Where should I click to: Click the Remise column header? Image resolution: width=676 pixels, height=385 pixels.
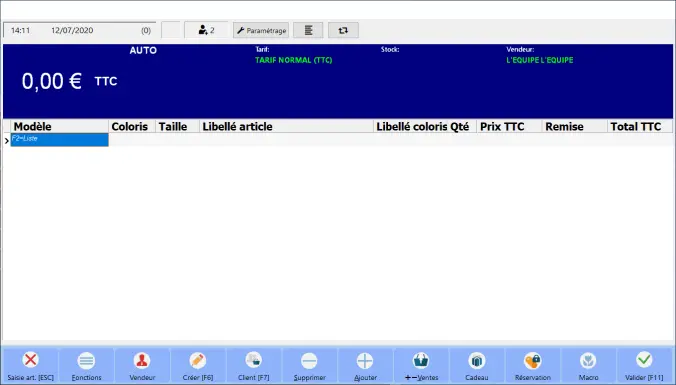(x=574, y=126)
